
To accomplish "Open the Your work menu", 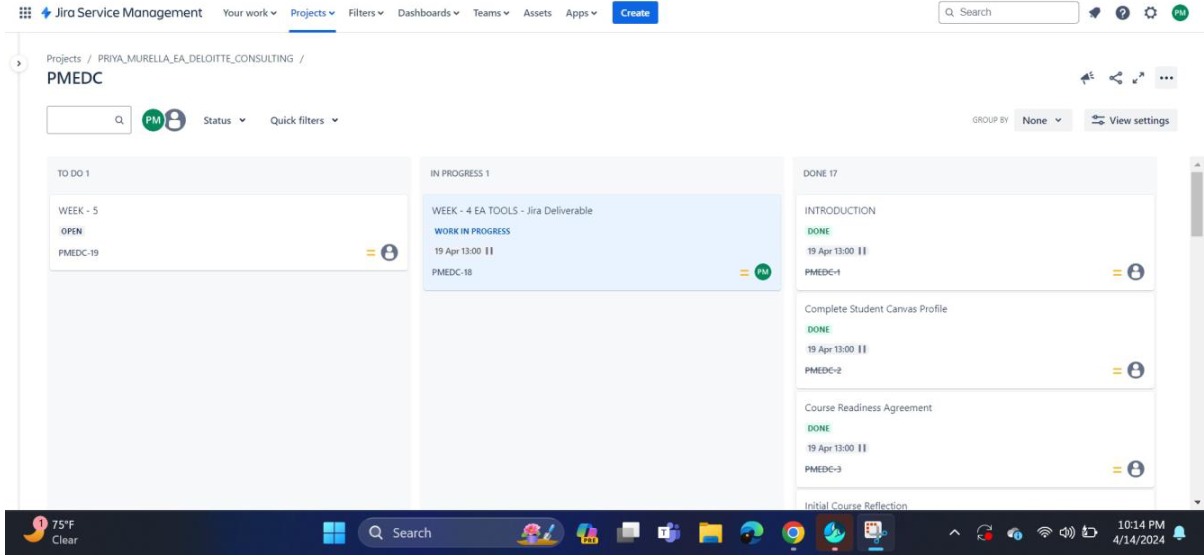I will pyautogui.click(x=249, y=13).
